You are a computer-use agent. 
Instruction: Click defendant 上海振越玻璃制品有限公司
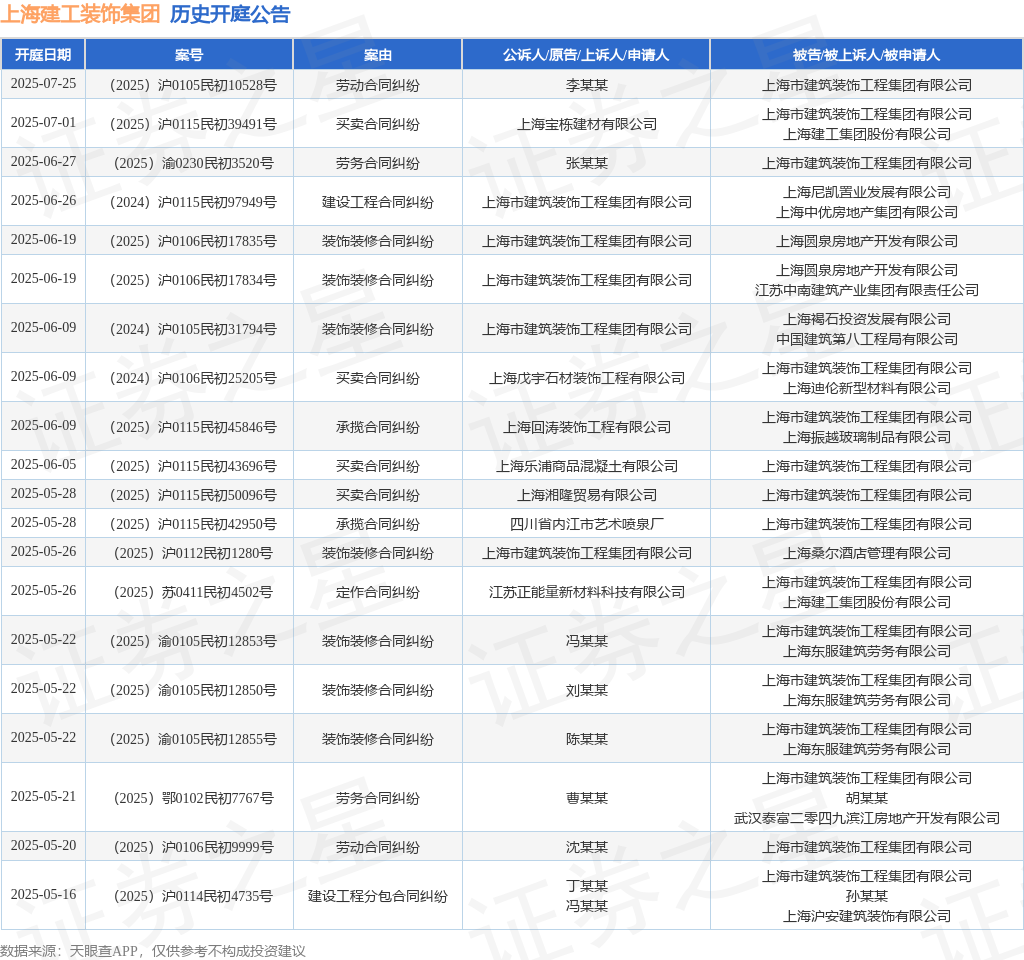867,437
